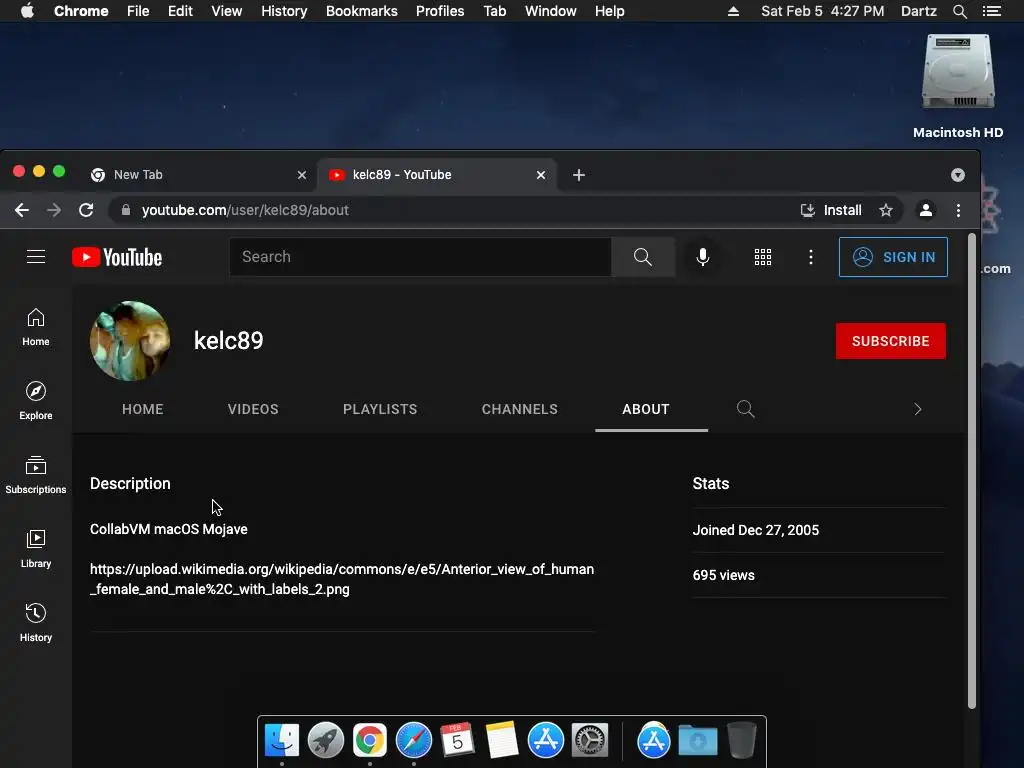Open System Preferences from the Dock
The image size is (1024, 768).
590,740
